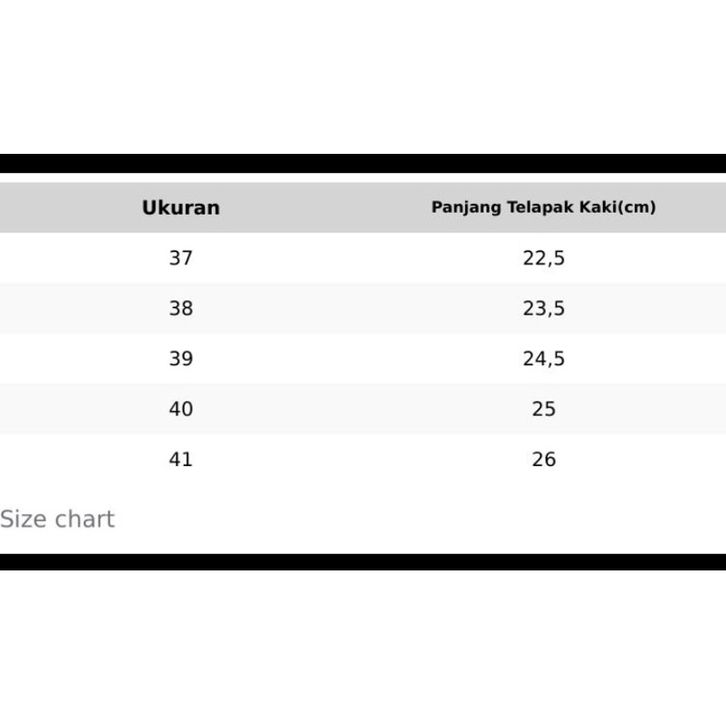Click the 23,5 foot length value
This screenshot has width=726, height=726.
tap(543, 308)
